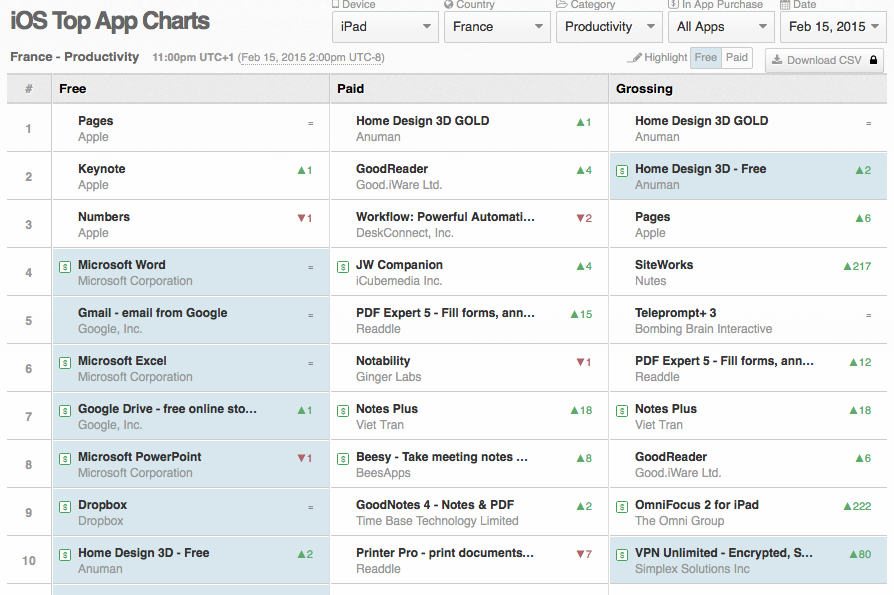Open the Keynote app link
This screenshot has width=894, height=595.
click(101, 169)
